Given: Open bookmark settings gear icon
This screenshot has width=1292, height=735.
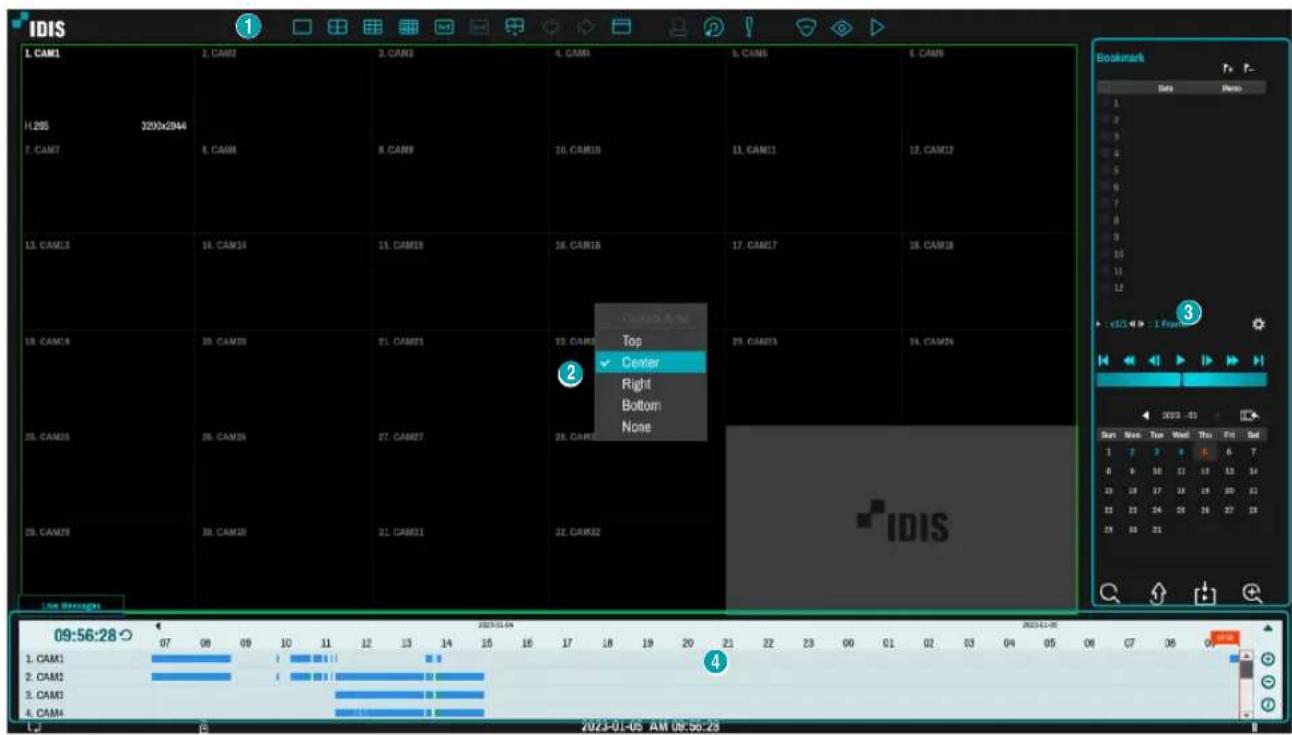Looking at the screenshot, I should pos(1258,324).
